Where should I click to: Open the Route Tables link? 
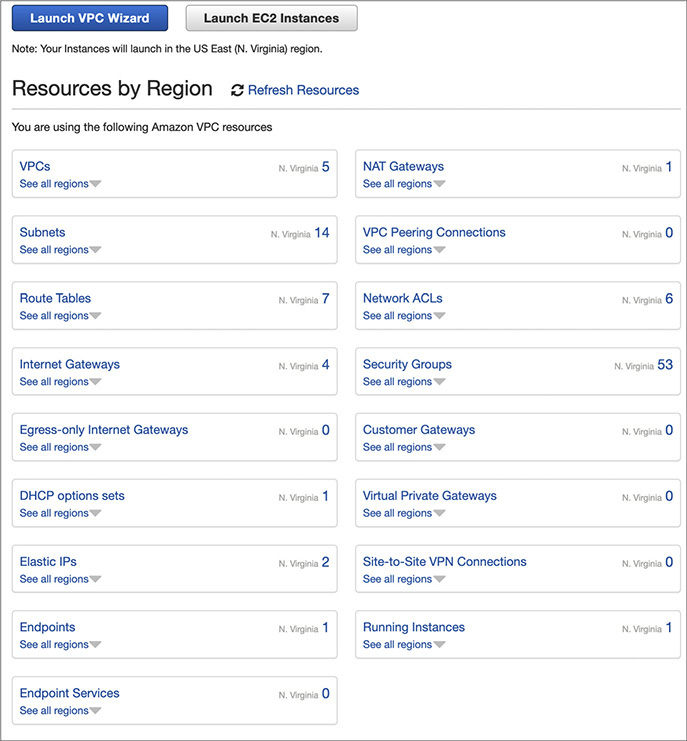[55, 298]
